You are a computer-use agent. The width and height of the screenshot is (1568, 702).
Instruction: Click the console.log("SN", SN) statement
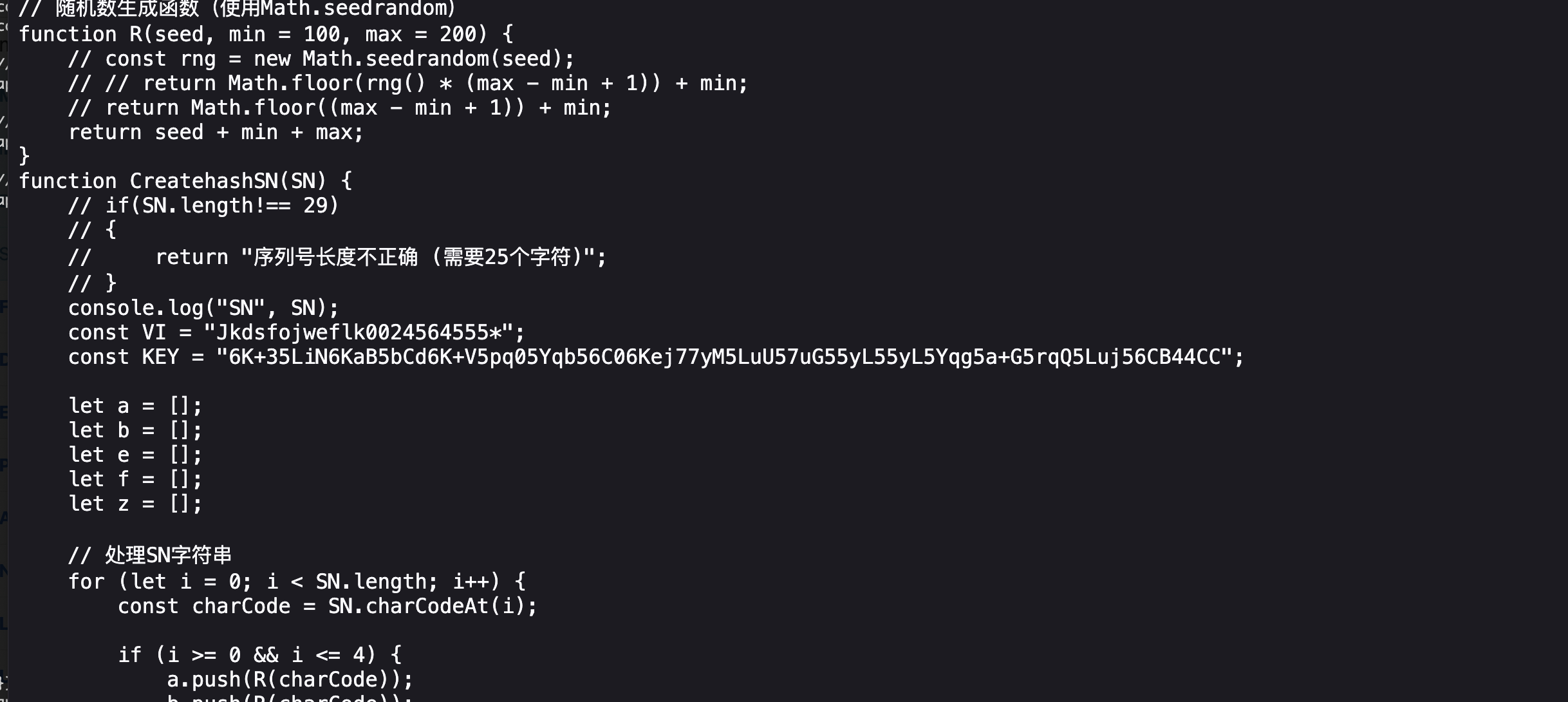(203, 308)
